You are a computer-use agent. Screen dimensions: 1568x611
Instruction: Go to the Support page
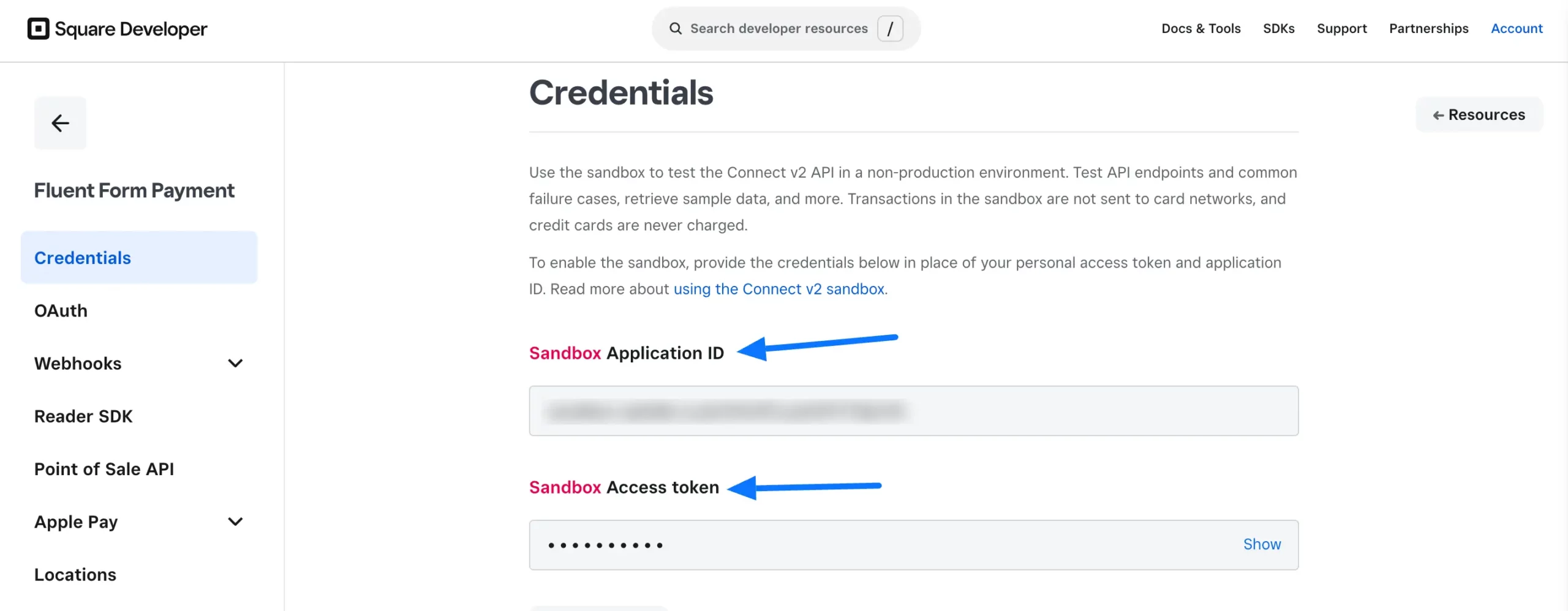point(1341,29)
